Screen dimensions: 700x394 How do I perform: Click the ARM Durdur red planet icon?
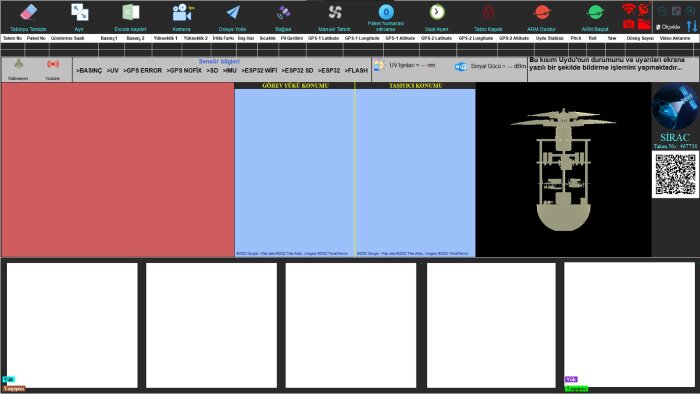[542, 12]
